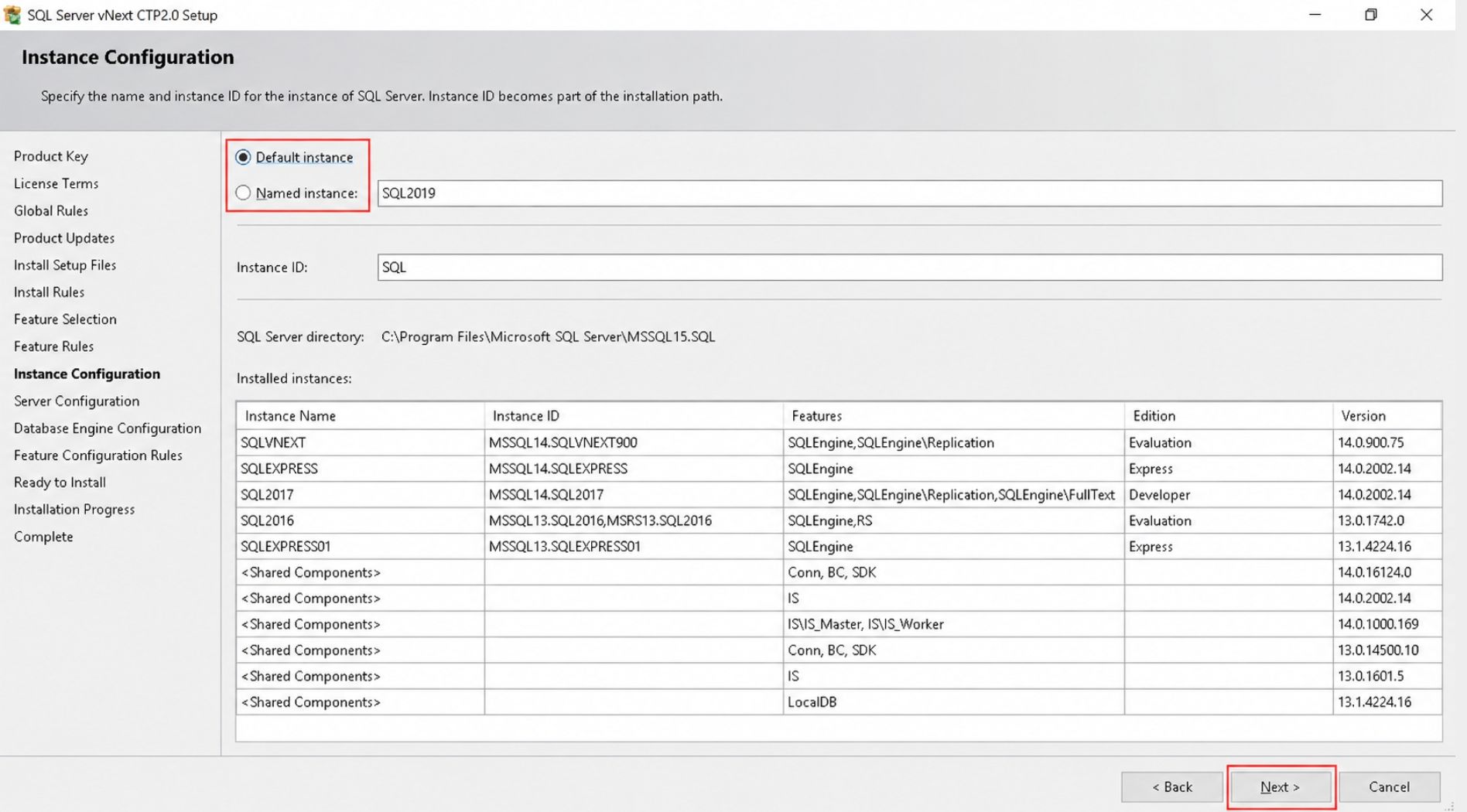Open Database Engine Configuration step
Viewport: 1467px width, 812px height.
coord(108,428)
